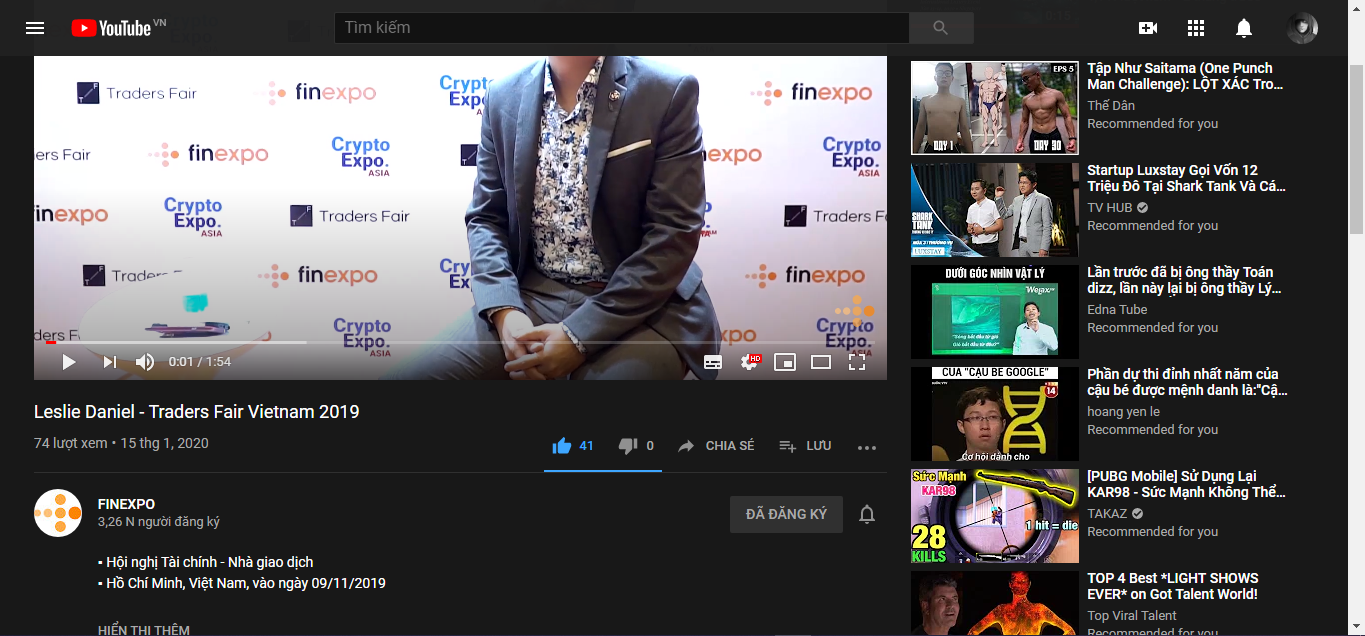Click the '3,26 N người đăng ký' subscriber text
This screenshot has height=636, width=1365.
coord(159,522)
